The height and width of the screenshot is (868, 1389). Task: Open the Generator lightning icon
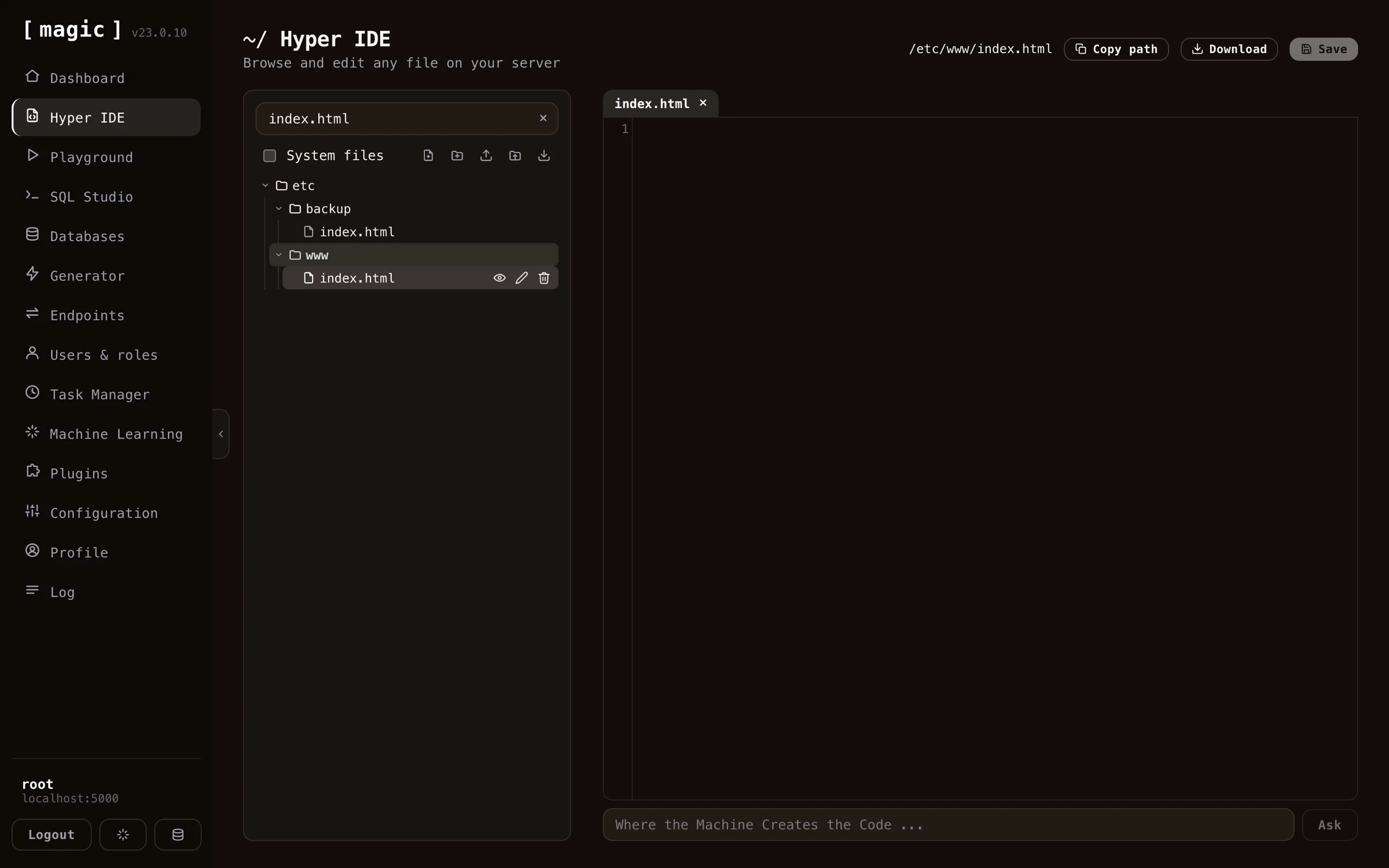point(32,274)
